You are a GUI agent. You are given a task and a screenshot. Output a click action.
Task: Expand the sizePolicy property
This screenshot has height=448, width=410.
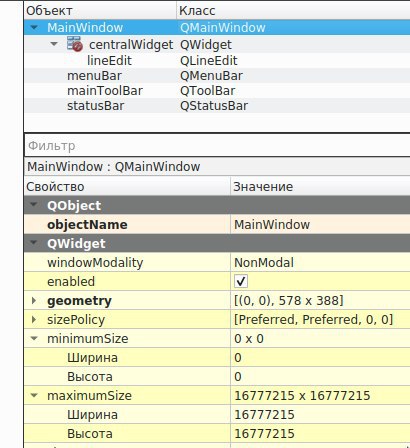(34, 319)
